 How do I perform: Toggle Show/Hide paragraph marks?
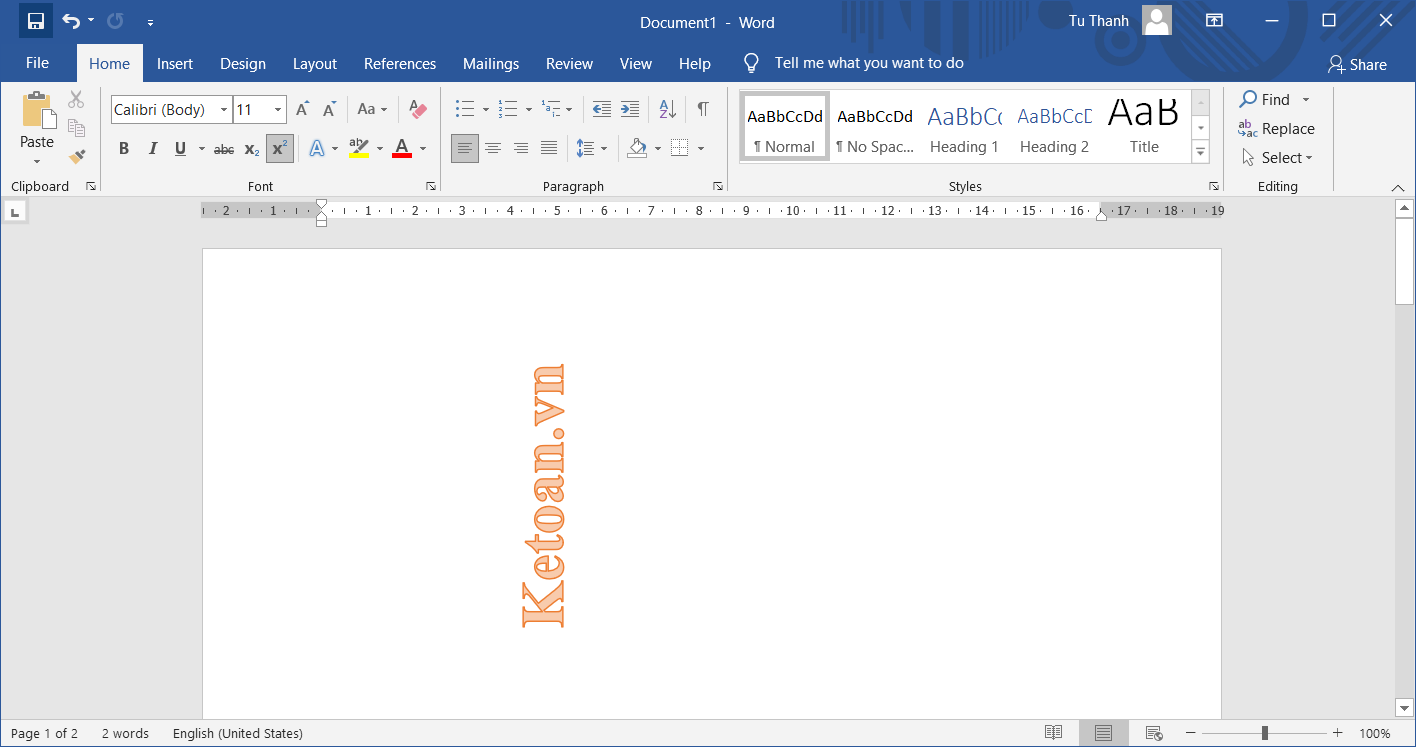click(703, 109)
